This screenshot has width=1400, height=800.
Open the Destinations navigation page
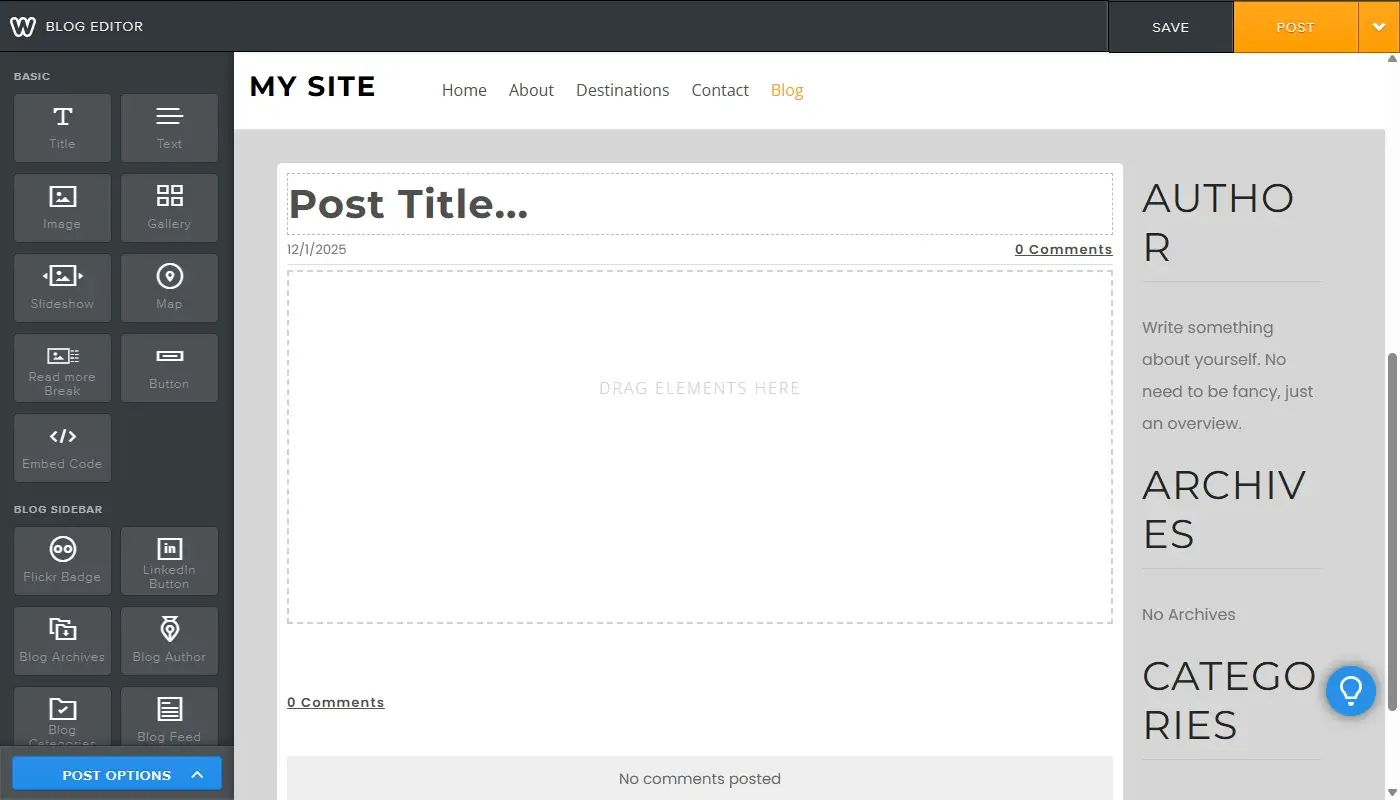[622, 90]
